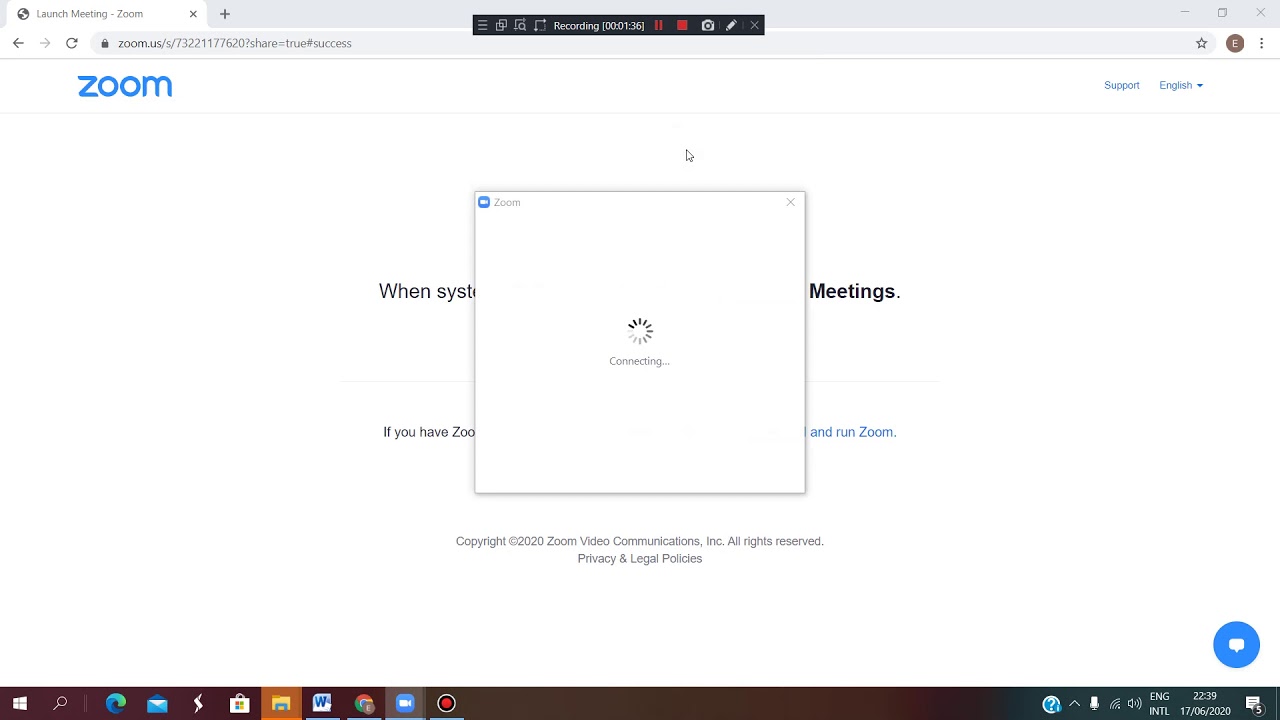Switch to Chrome in the taskbar
Image resolution: width=1280 pixels, height=720 pixels.
coord(364,704)
